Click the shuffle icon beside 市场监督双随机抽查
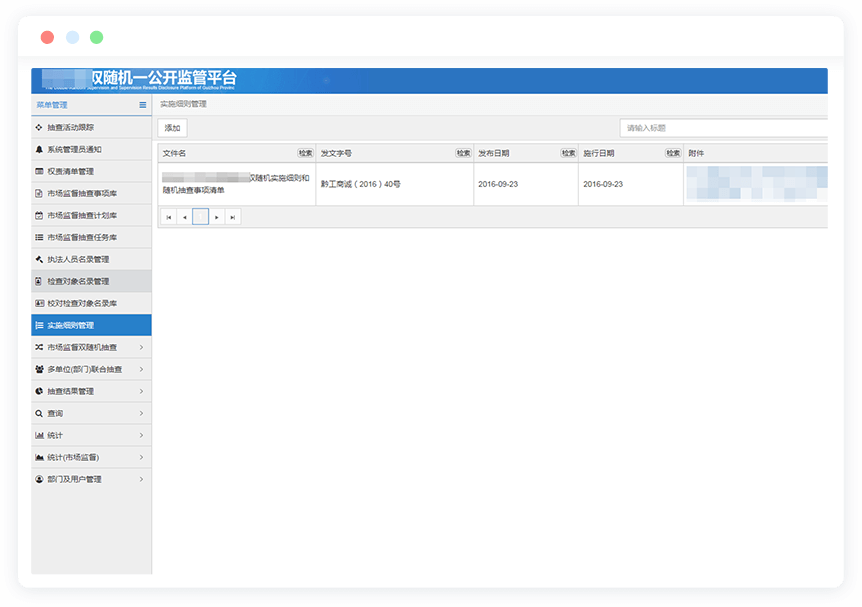The width and height of the screenshot is (862, 607). [39, 347]
